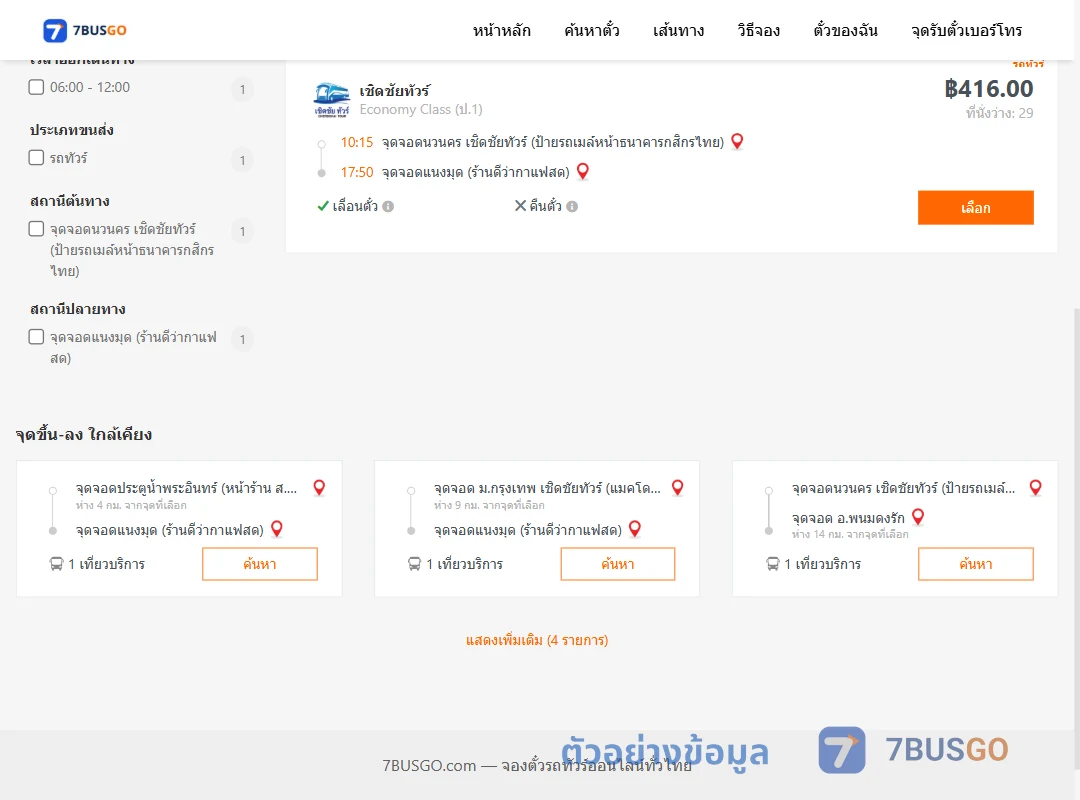Tick the 06:00 - 12:00 departure time checkbox
Viewport: 1080px width, 800px height.
37,87
